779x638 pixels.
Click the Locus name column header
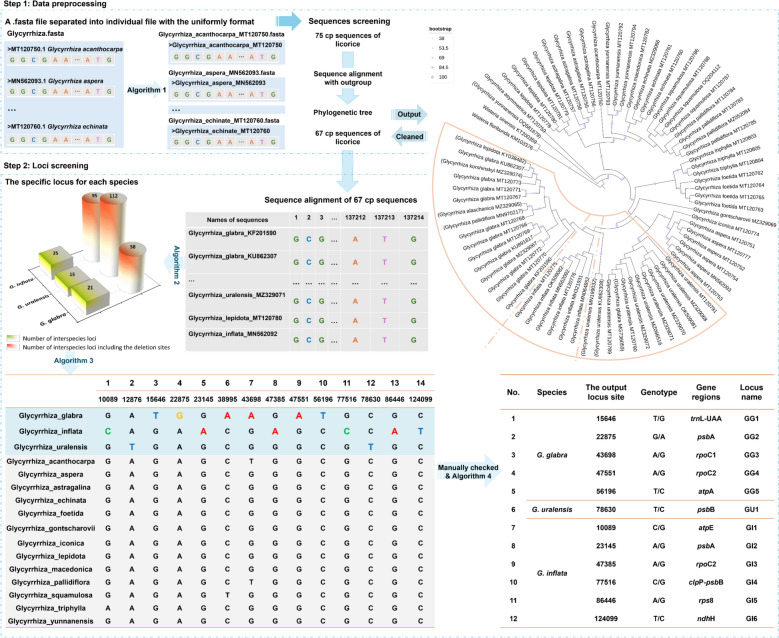pos(751,392)
